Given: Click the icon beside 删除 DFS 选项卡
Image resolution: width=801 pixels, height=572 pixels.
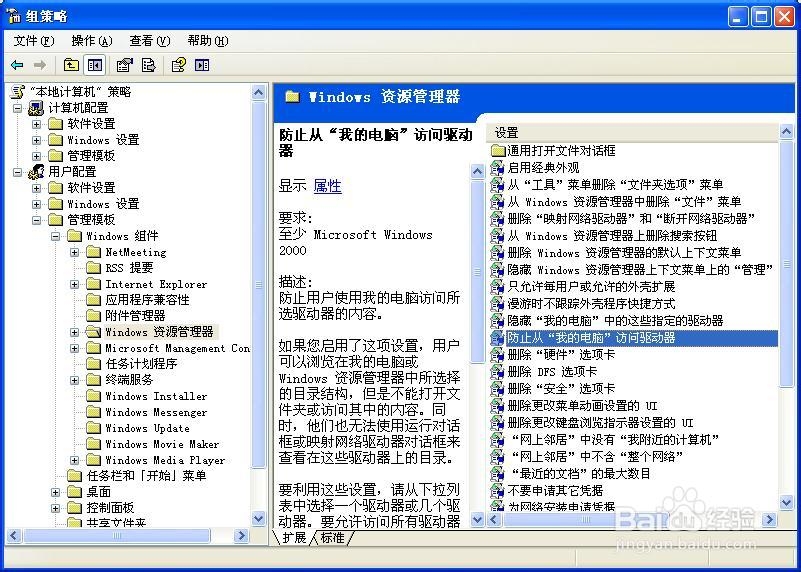Looking at the screenshot, I should (497, 371).
